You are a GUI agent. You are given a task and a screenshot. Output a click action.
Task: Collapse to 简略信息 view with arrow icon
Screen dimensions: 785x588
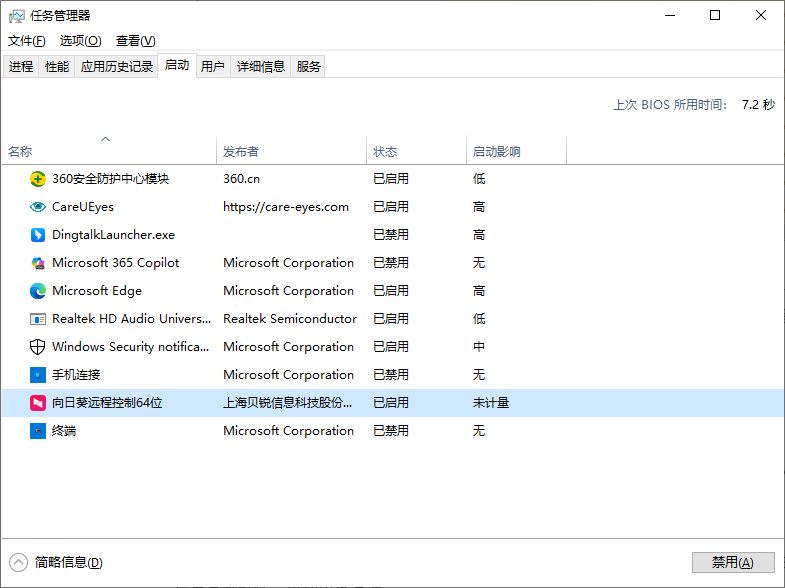(x=19, y=562)
